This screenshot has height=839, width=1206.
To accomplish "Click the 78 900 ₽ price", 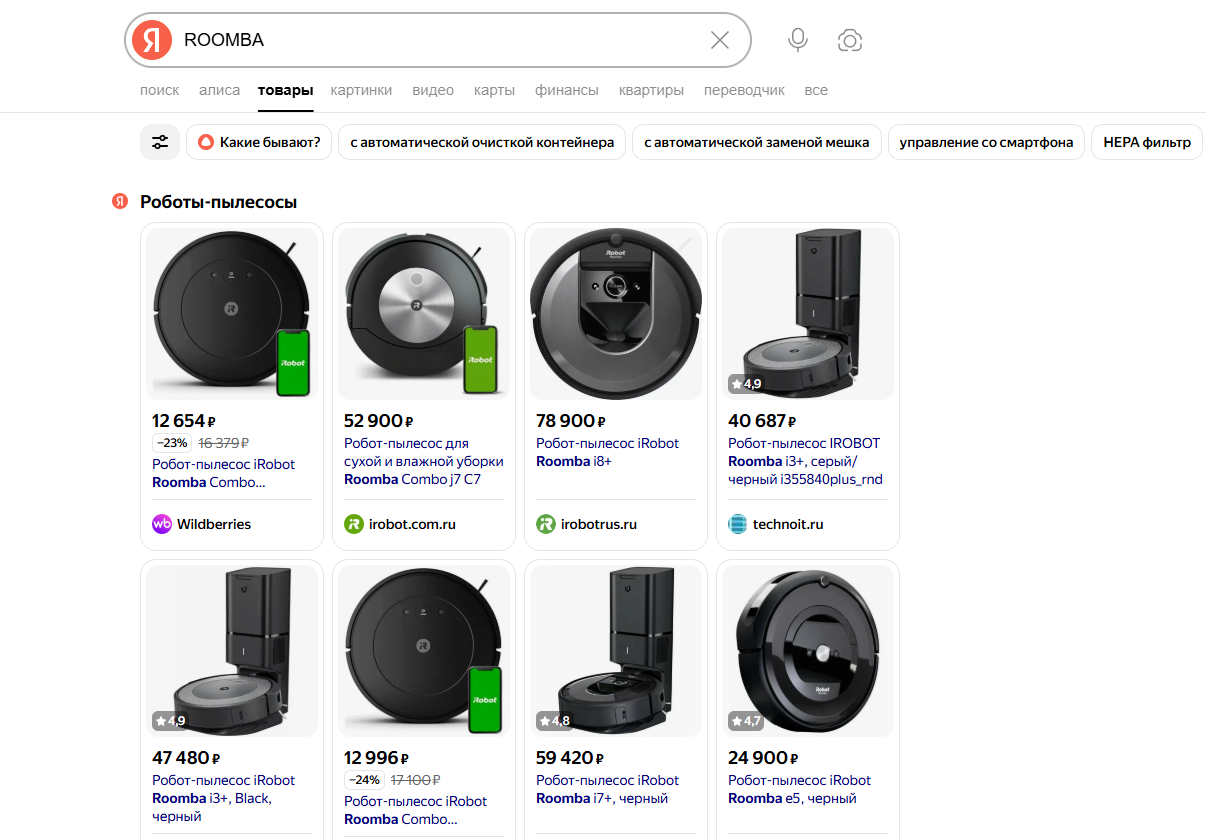I will click(571, 421).
